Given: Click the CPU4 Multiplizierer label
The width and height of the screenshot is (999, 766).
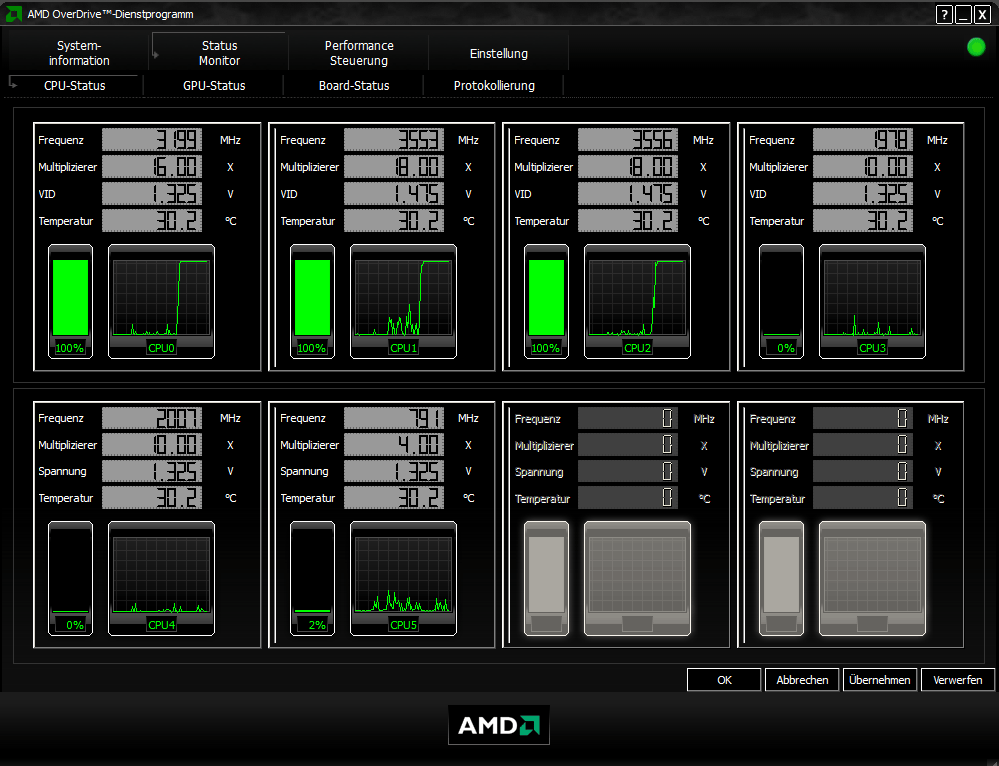Looking at the screenshot, I should click(x=68, y=445).
